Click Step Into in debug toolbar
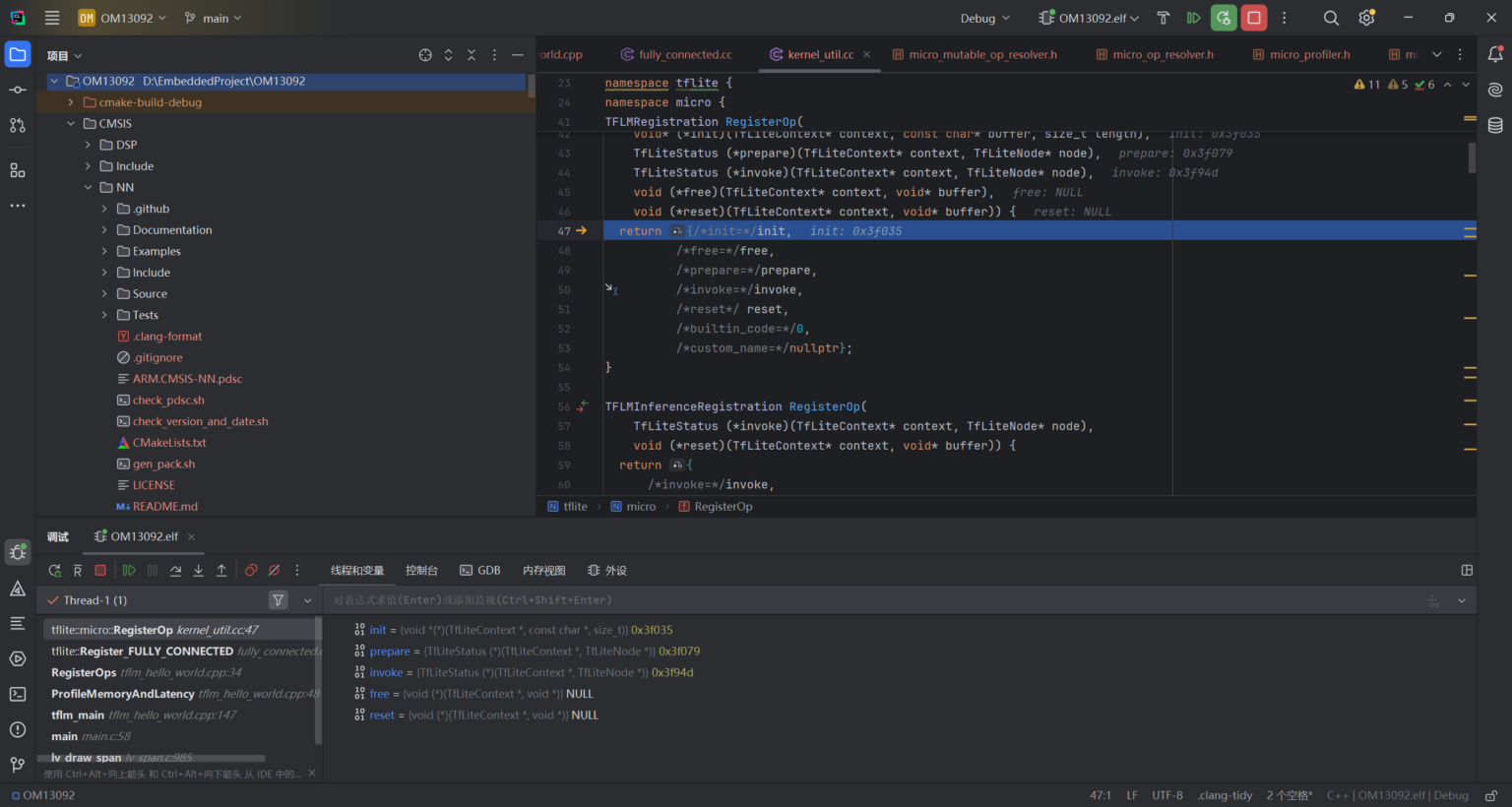1512x807 pixels. coord(198,571)
